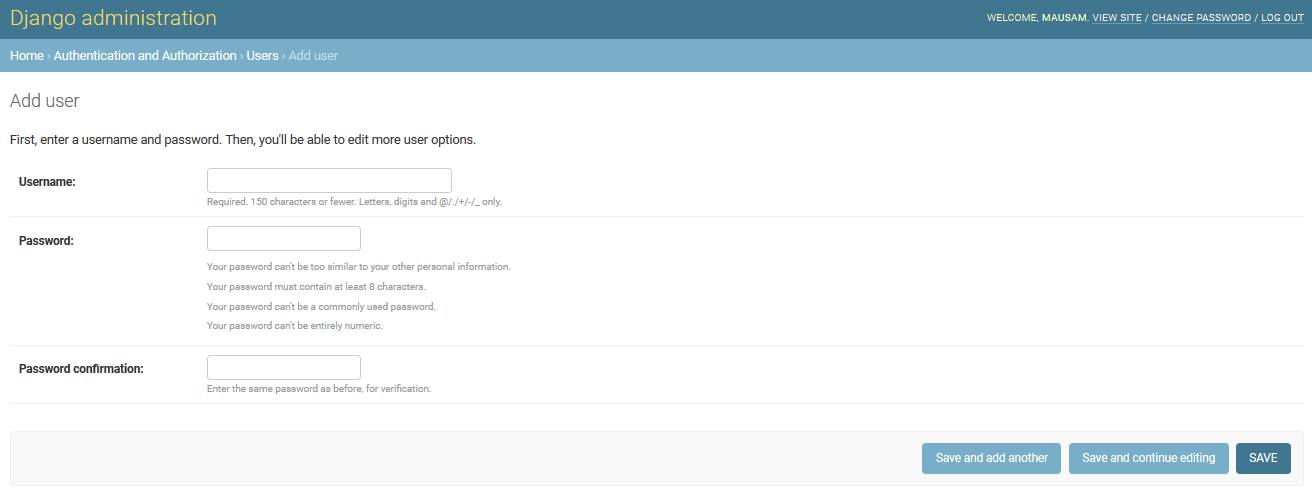Viewport: 1312px width, 488px height.
Task: Click the Username field label
Action: 47,182
